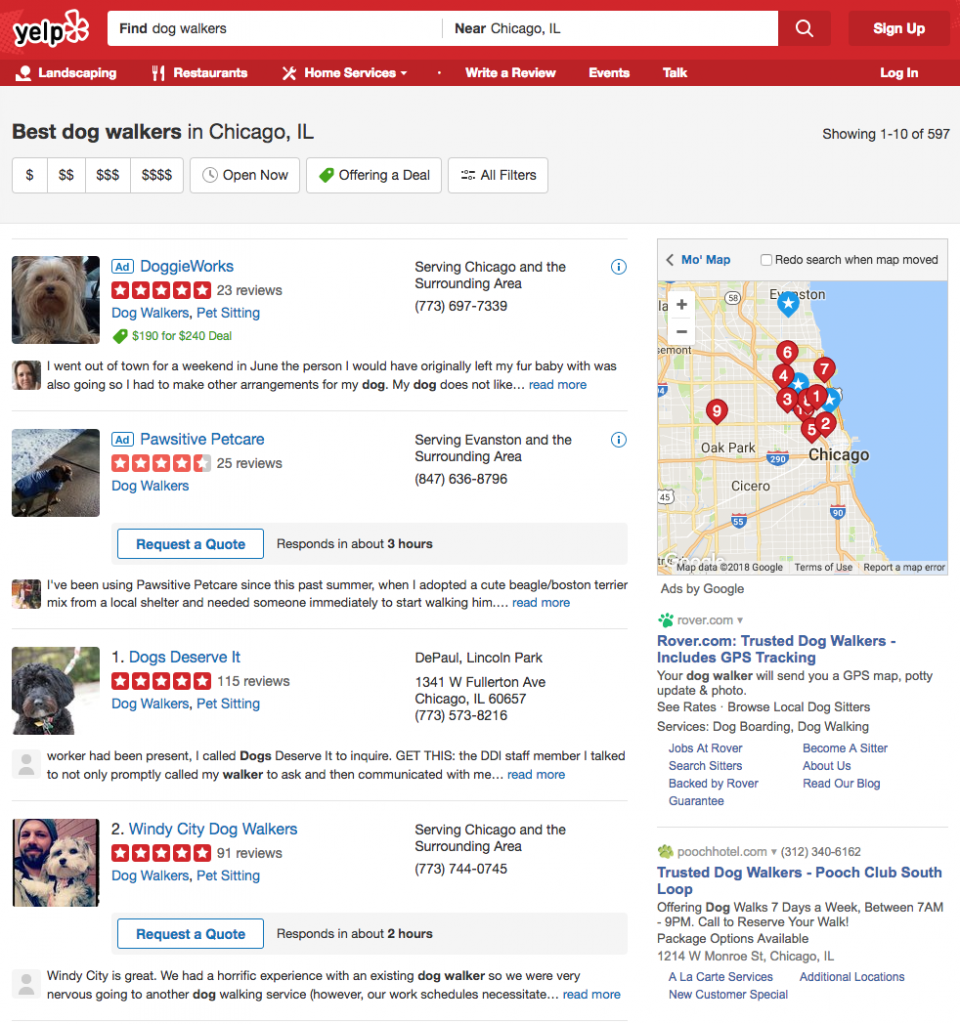This screenshot has width=960, height=1024.
Task: Click the DoggieWorks reviewer avatar
Action: (26, 375)
